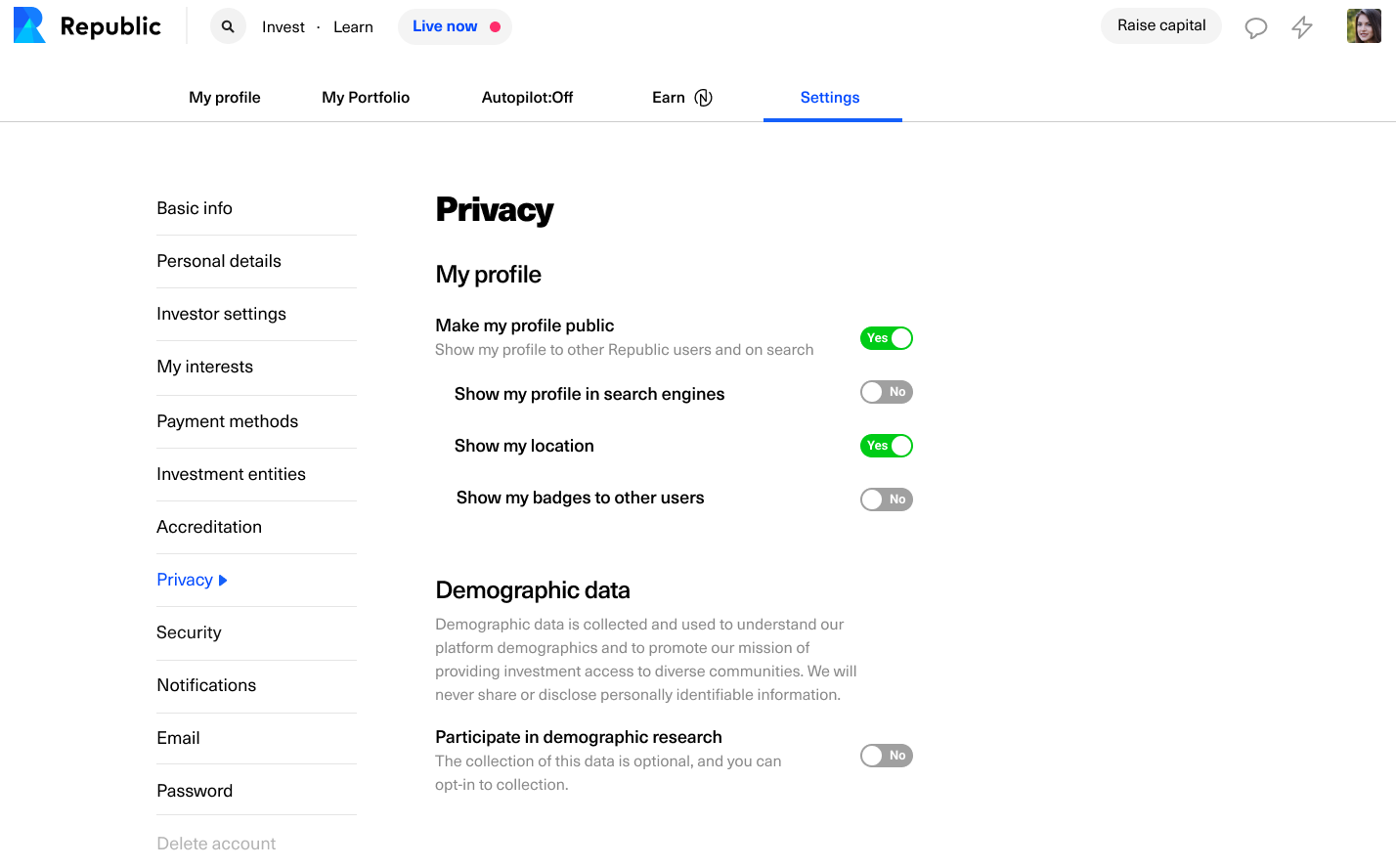The height and width of the screenshot is (868, 1396).
Task: Open the Autopilot:Off tab
Action: click(x=527, y=98)
